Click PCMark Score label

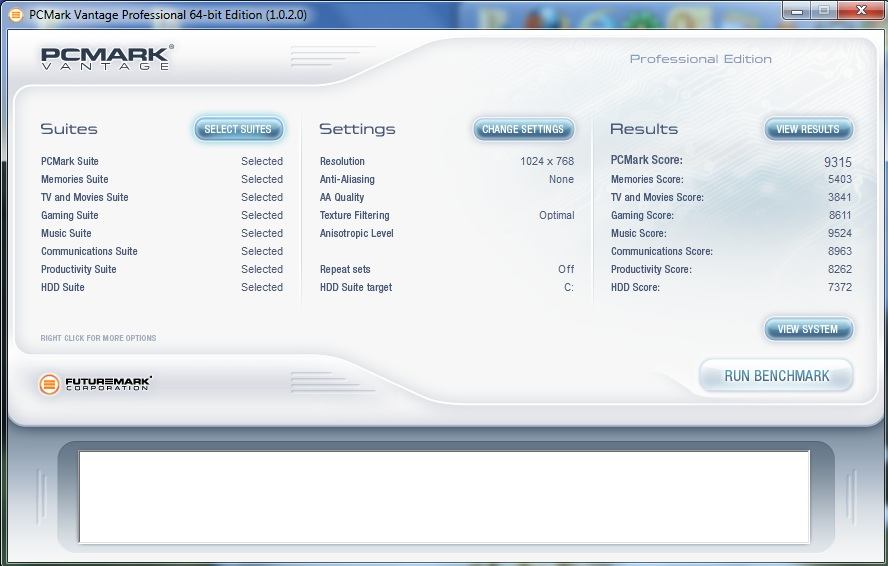(647, 160)
